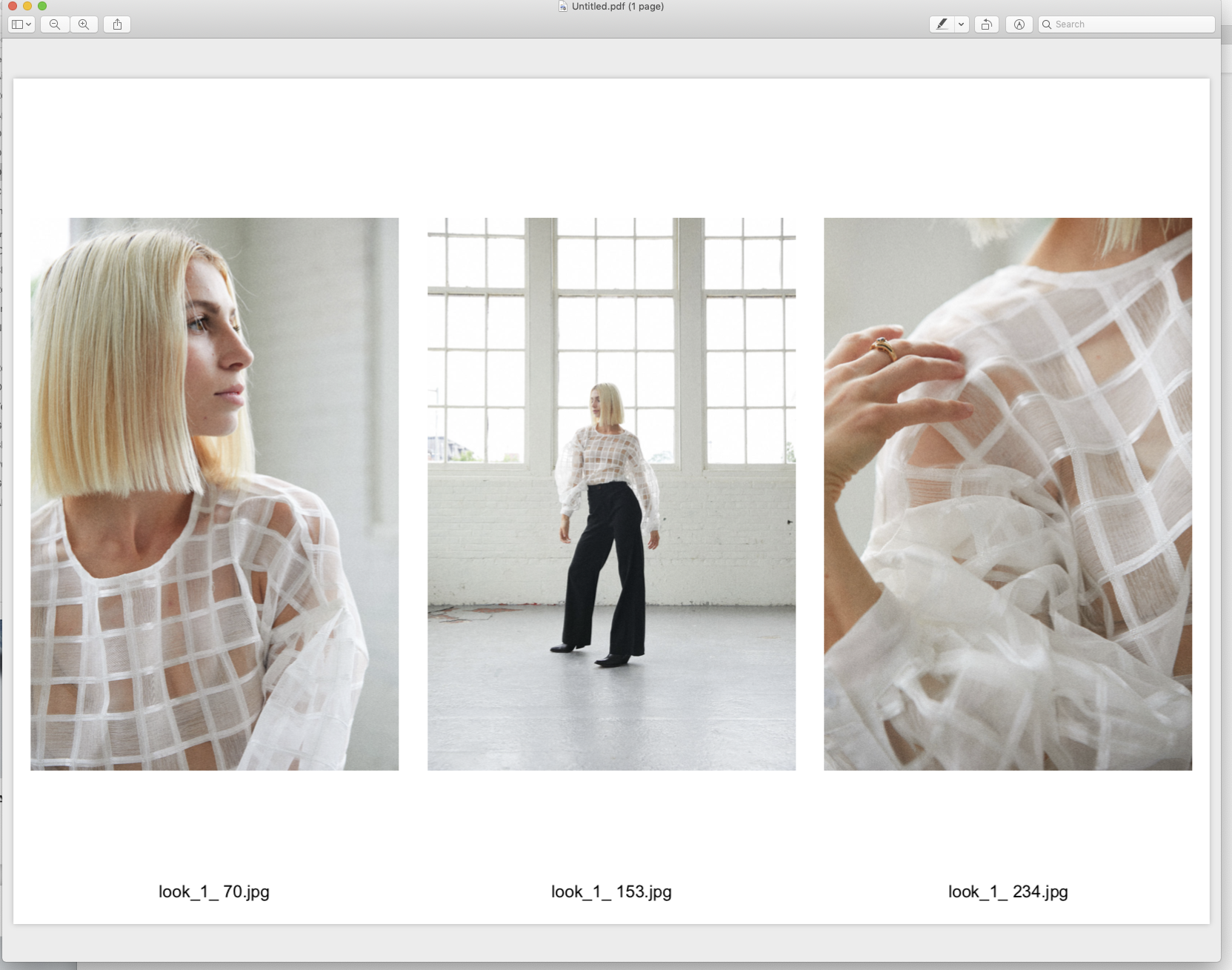Image resolution: width=1232 pixels, height=970 pixels.
Task: Click the zoom out magnifier button
Action: pyautogui.click(x=55, y=24)
